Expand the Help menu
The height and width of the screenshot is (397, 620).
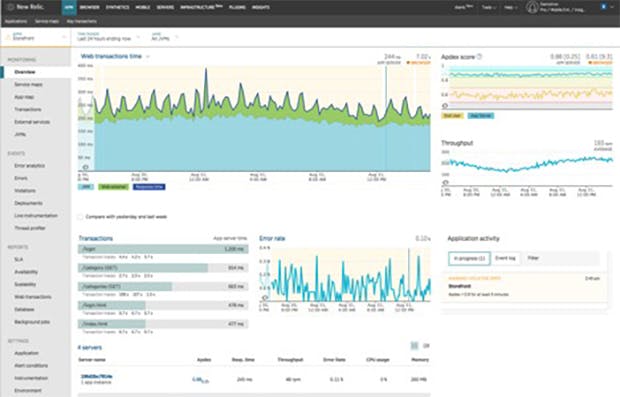pyautogui.click(x=510, y=7)
